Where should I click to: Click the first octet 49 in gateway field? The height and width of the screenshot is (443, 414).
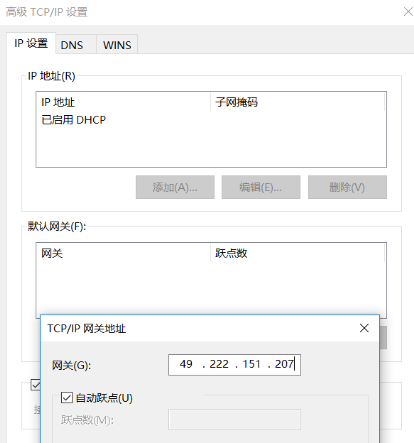click(186, 364)
